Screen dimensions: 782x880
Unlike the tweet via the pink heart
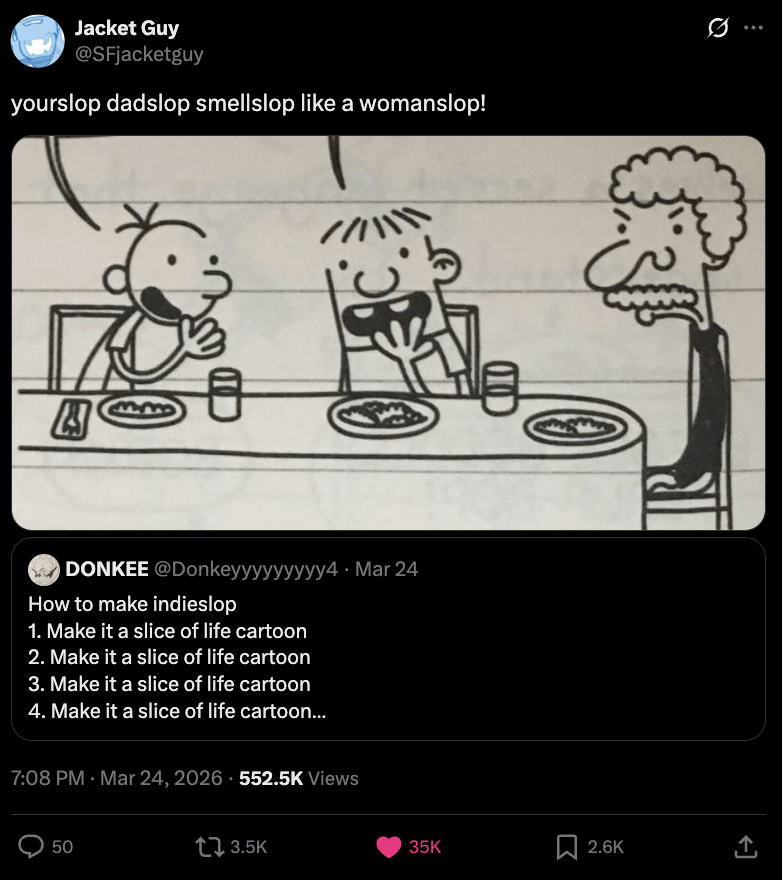point(389,846)
